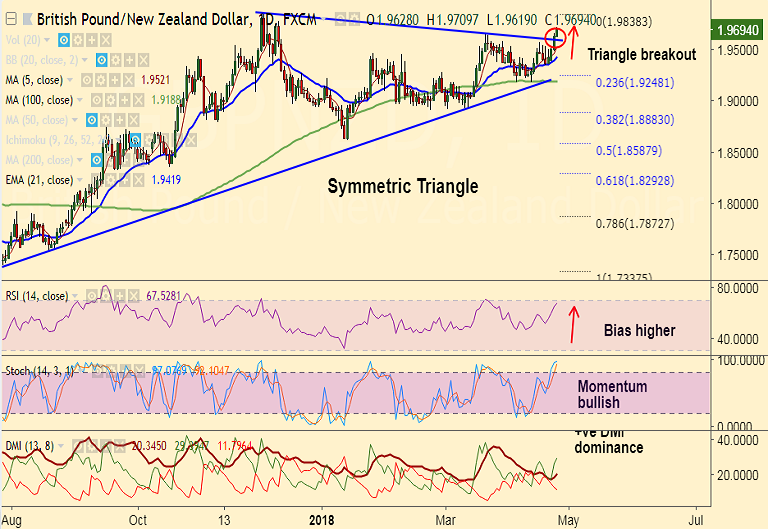Click the green 1.96940 current price label

[x=738, y=30]
